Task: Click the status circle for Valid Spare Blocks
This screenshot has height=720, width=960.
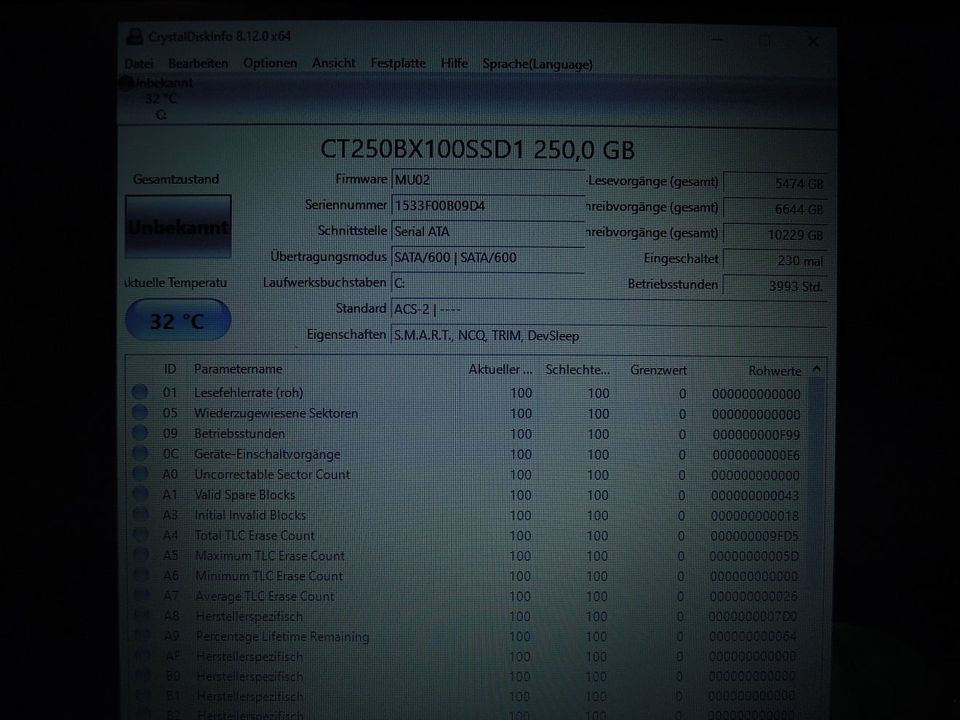Action: click(140, 494)
